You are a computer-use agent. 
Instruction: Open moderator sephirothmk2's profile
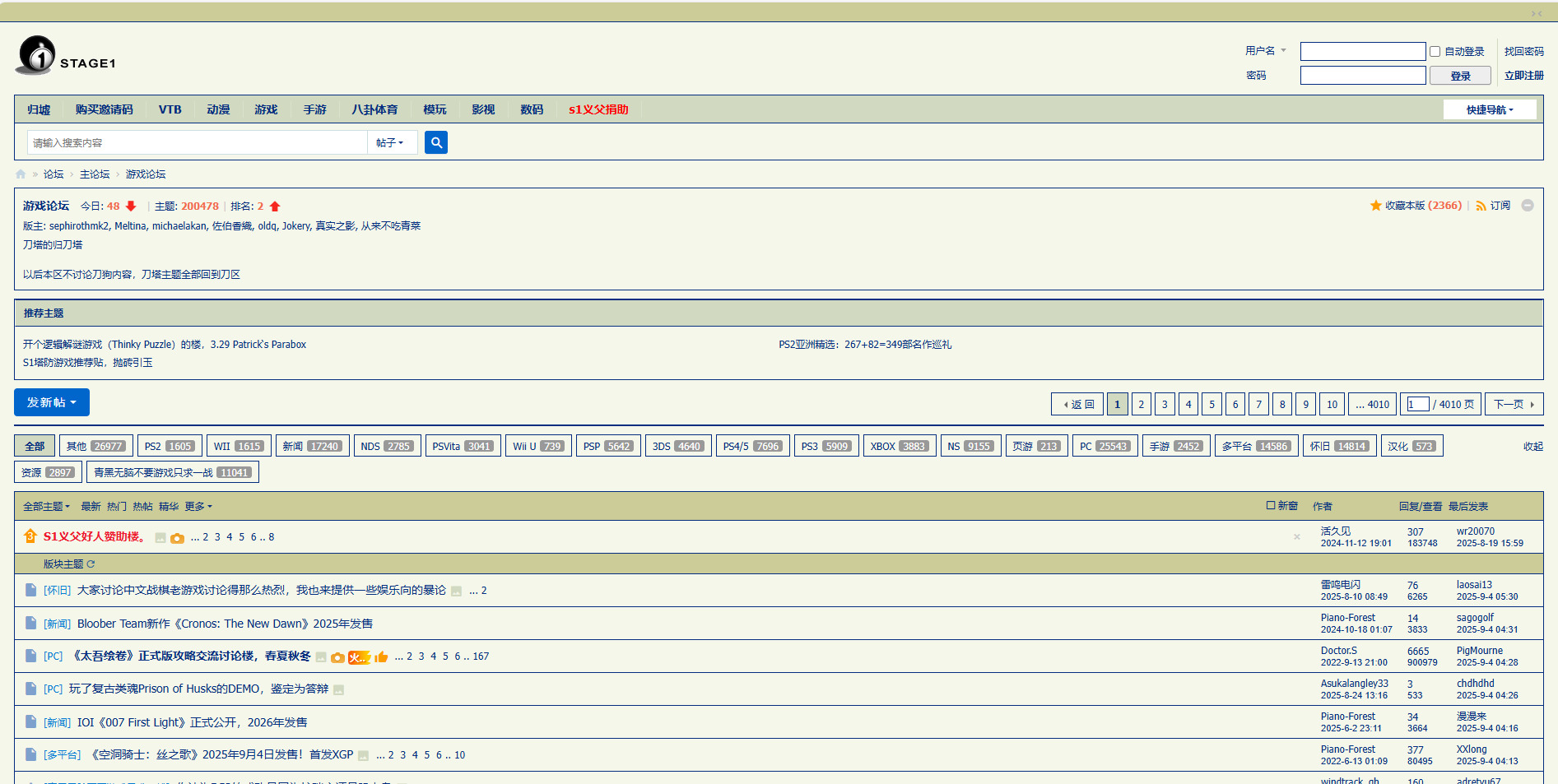(x=79, y=226)
